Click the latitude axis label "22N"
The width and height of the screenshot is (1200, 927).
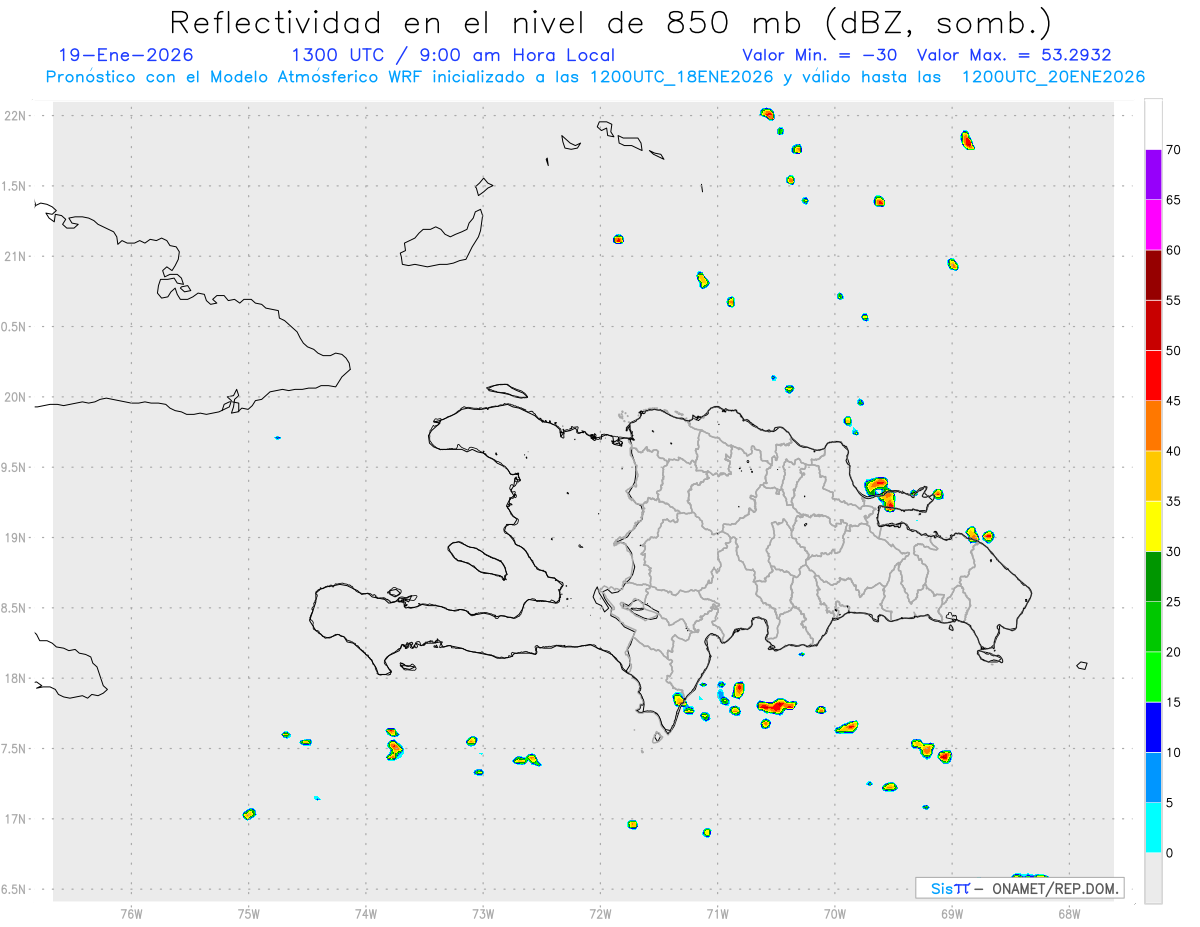pos(17,116)
